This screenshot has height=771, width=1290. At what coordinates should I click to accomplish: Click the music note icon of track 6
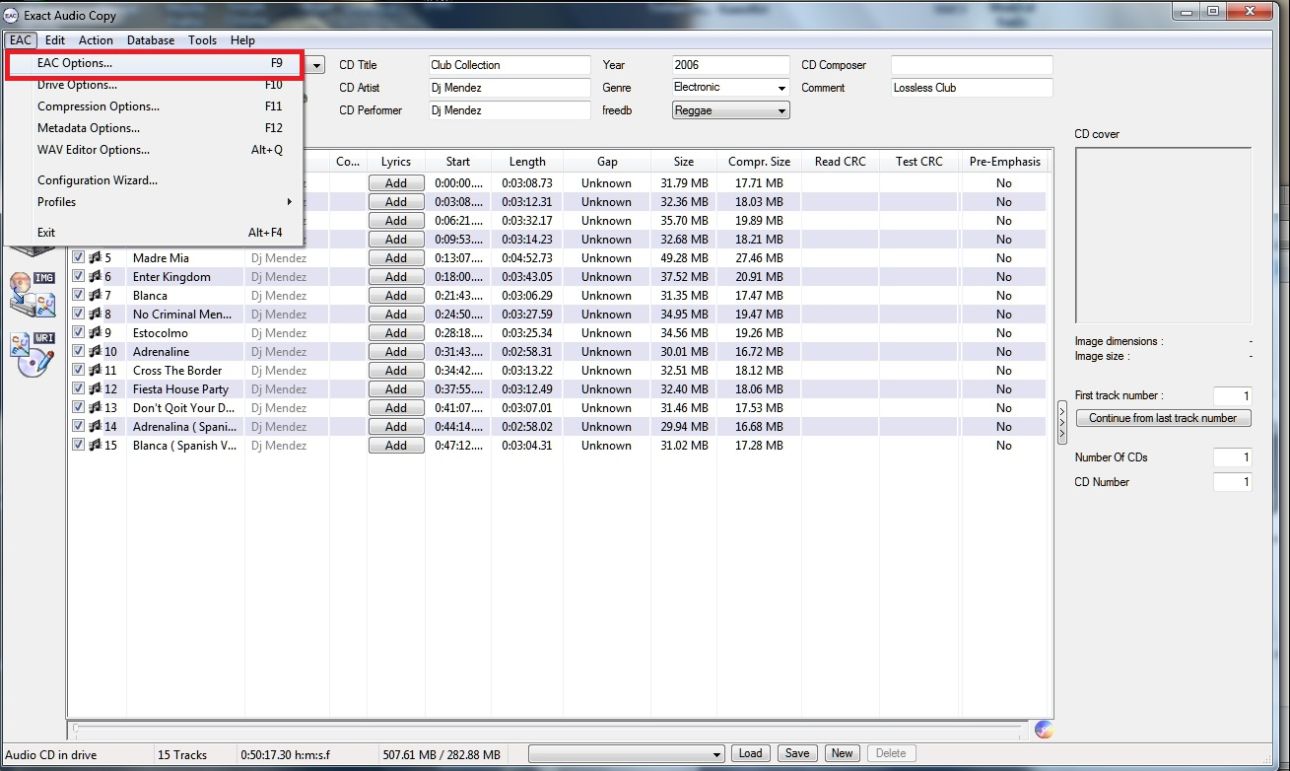coord(95,277)
